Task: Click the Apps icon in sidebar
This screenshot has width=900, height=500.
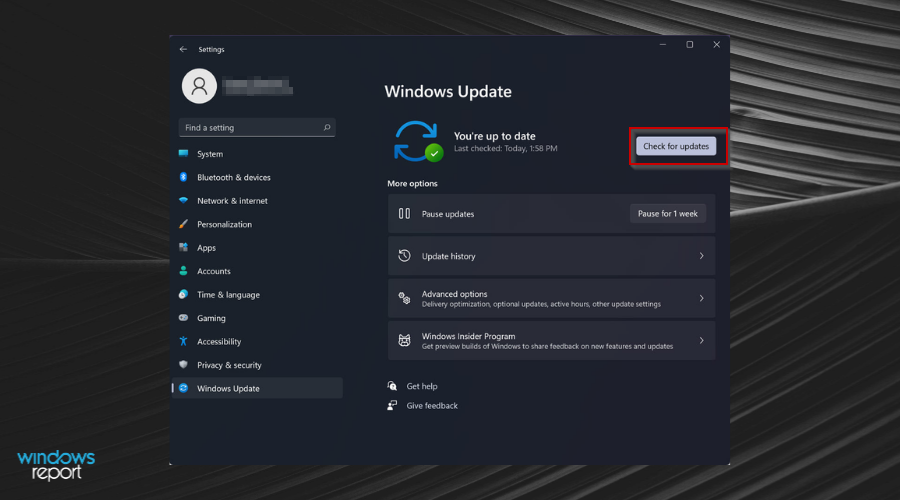Action: 184,247
